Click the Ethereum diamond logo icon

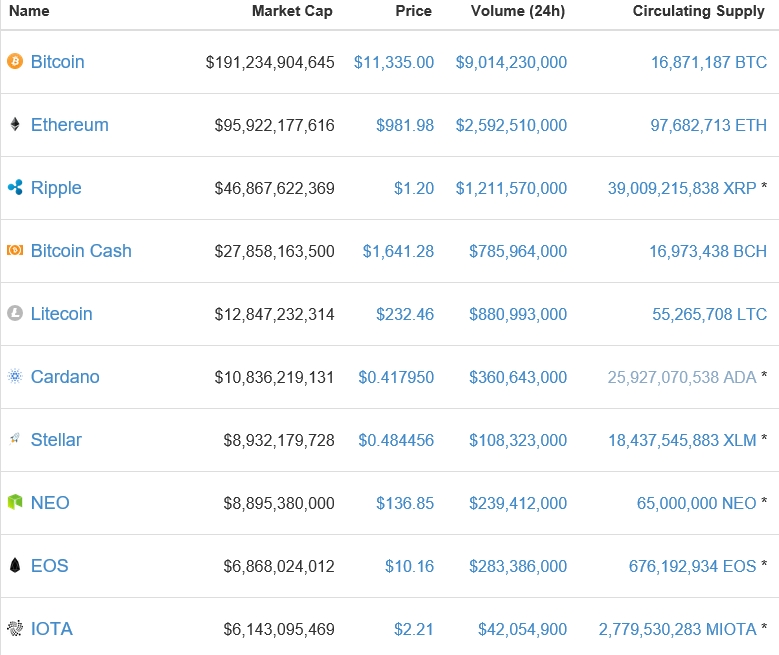coord(15,125)
